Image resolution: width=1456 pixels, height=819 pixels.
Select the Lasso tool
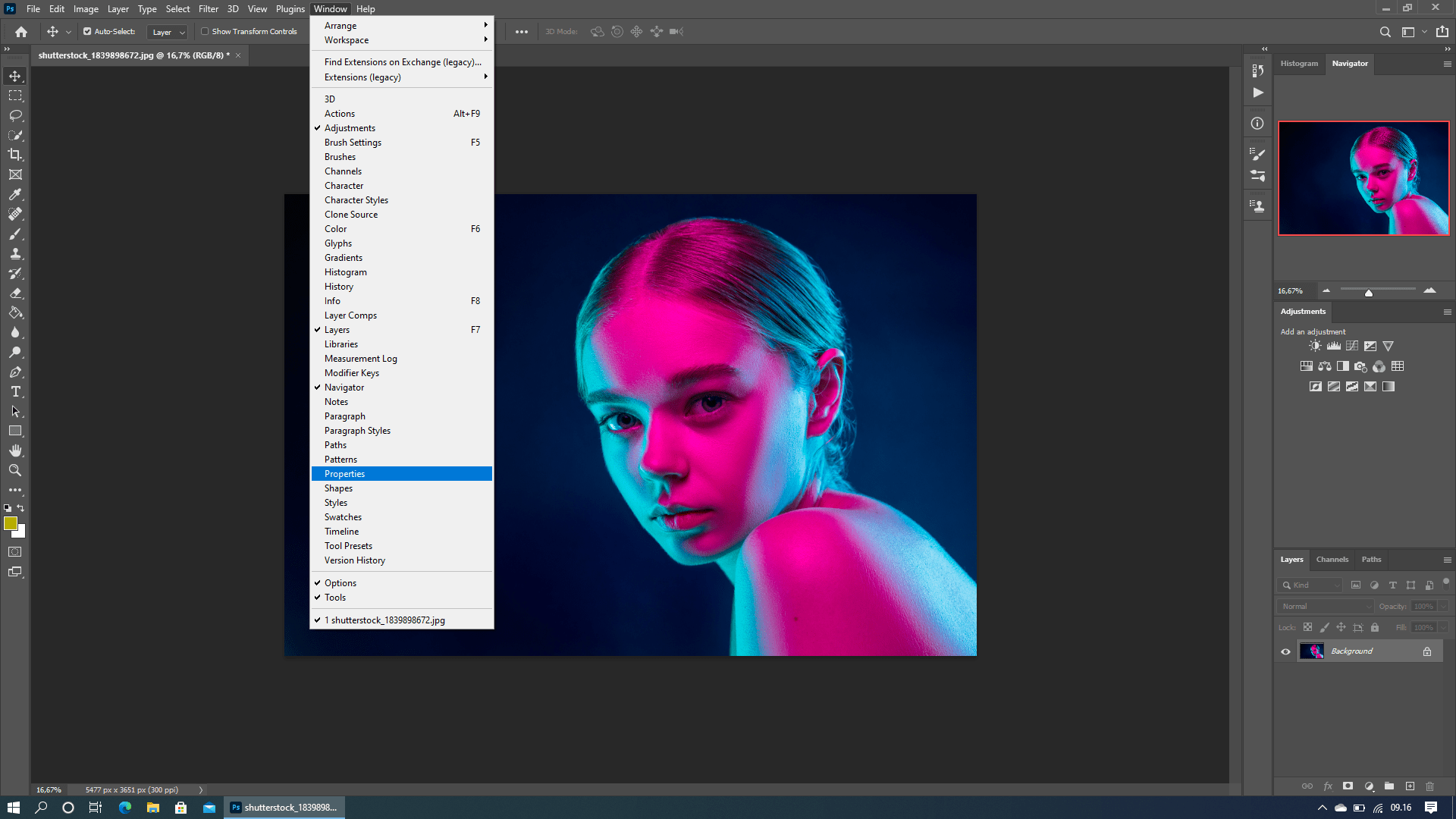pyautogui.click(x=15, y=115)
